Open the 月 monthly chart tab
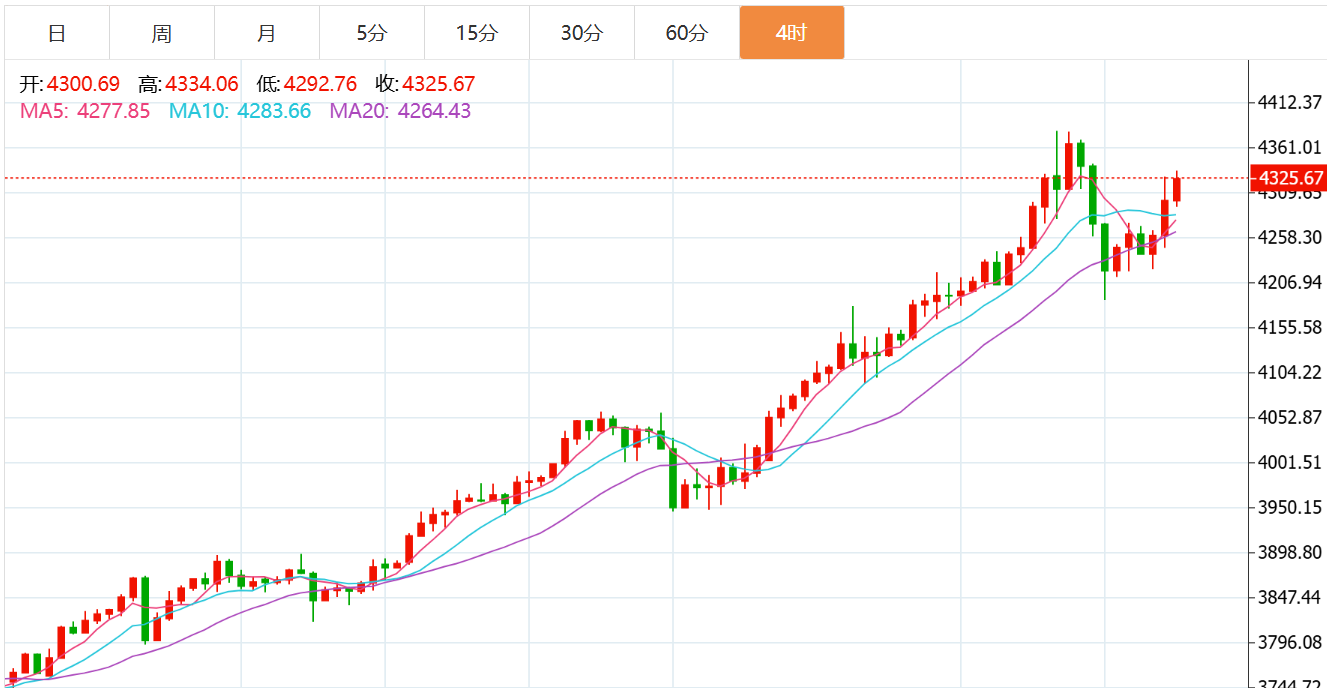This screenshot has height=688, width=1327. pos(267,33)
